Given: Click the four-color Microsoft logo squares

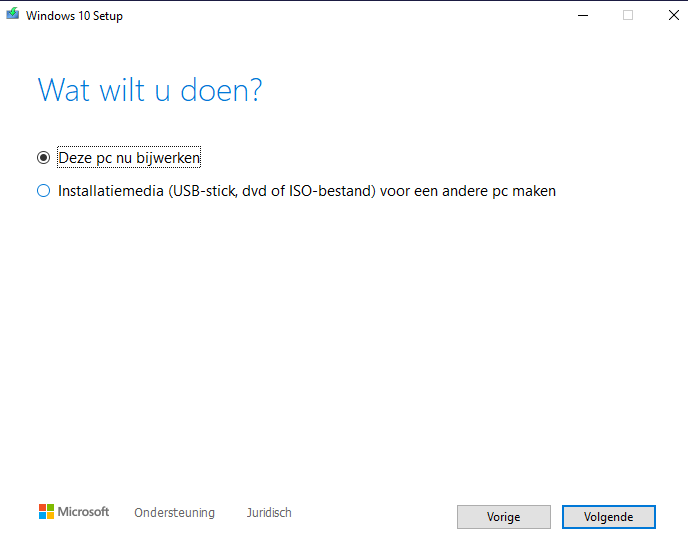Looking at the screenshot, I should 46,512.
